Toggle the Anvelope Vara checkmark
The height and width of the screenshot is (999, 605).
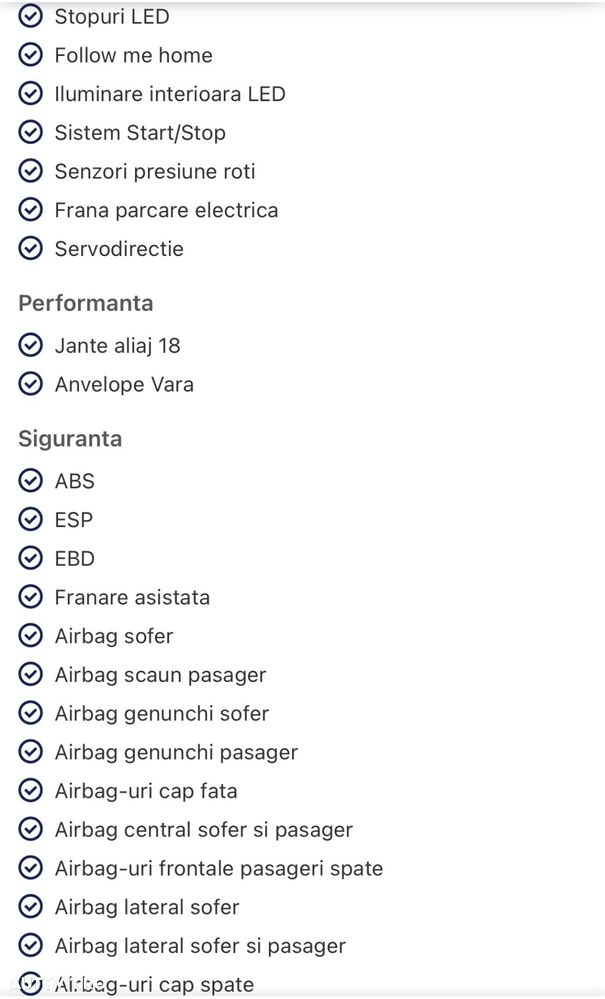tap(30, 384)
